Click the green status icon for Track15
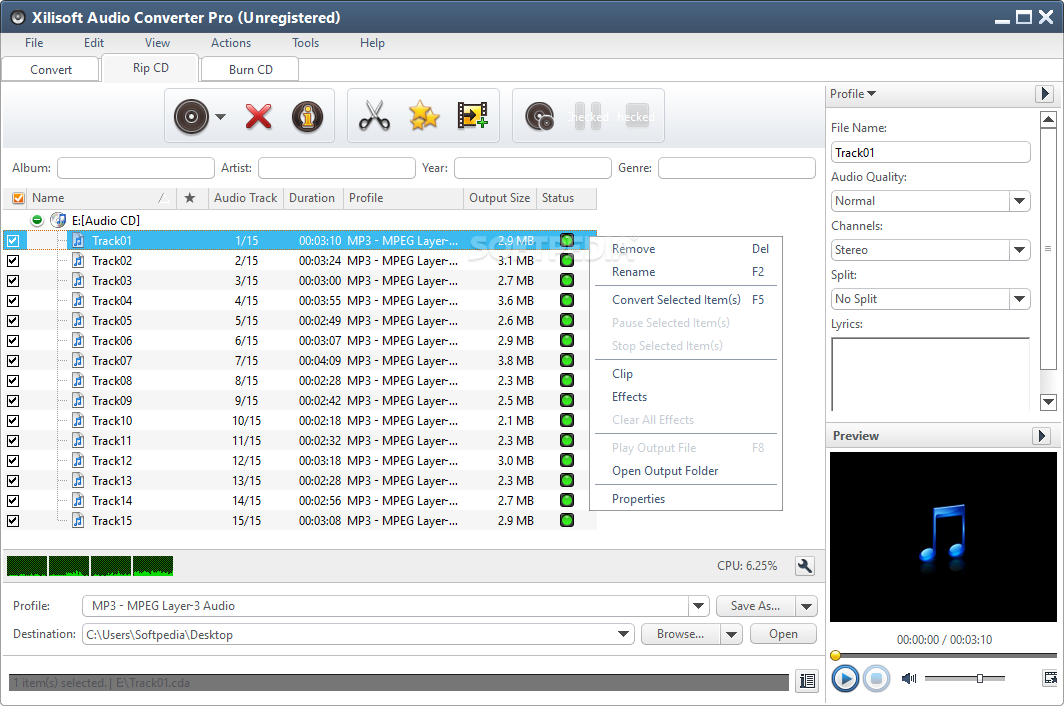Viewport: 1064px width, 706px height. point(567,520)
